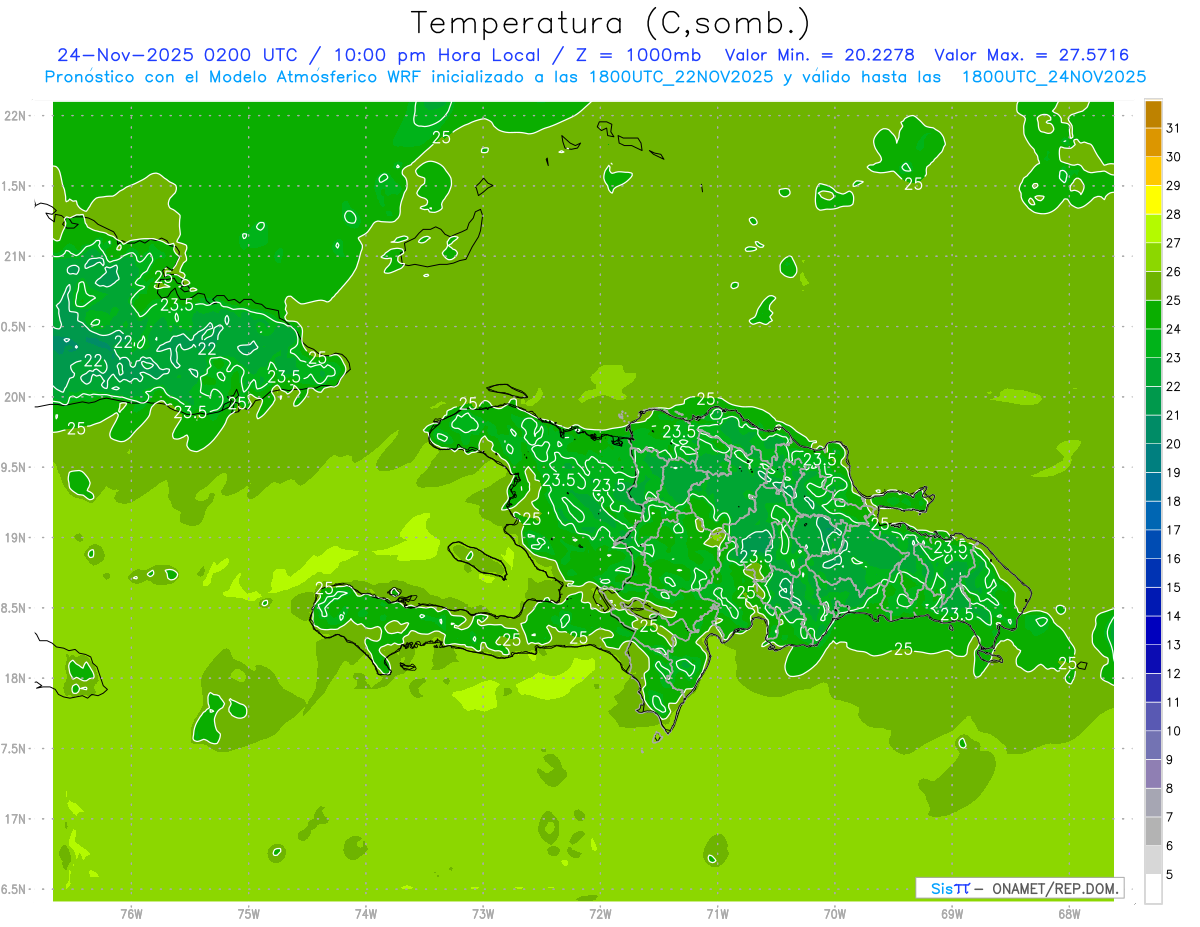Click the colorbar label '12'
The image size is (1200, 927).
tap(1173, 673)
